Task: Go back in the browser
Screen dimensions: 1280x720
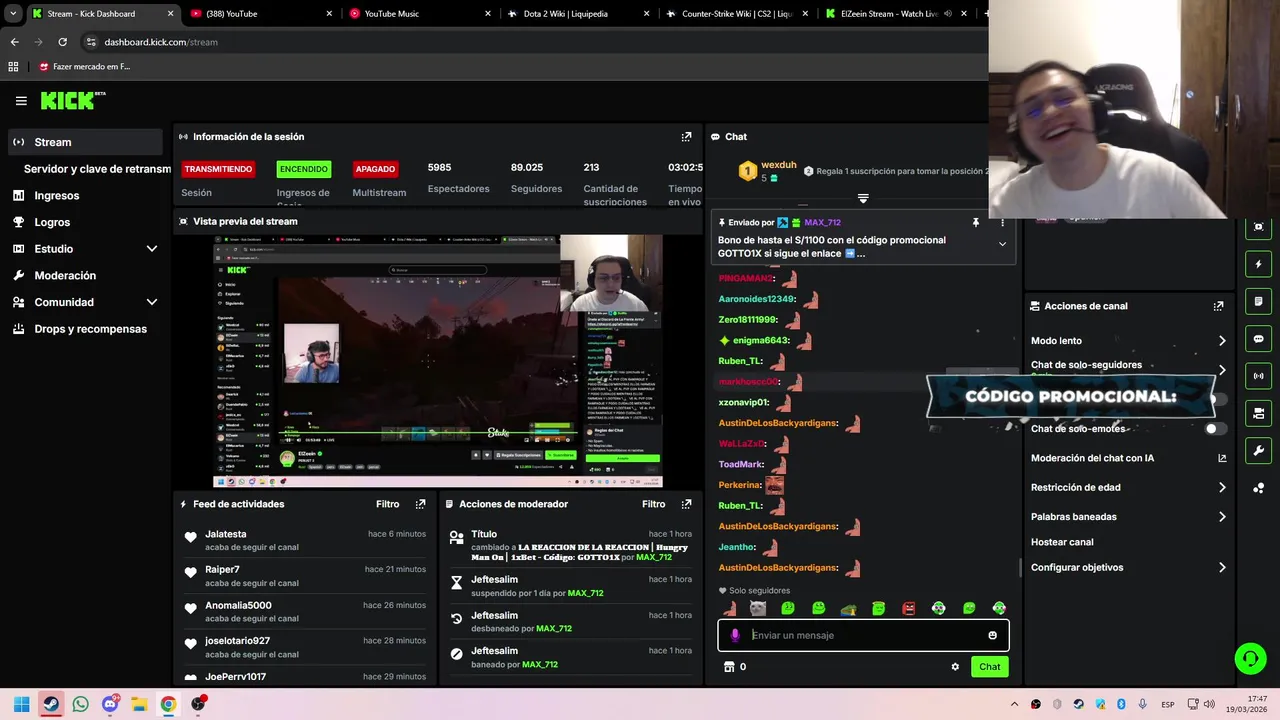Action: pos(14,42)
